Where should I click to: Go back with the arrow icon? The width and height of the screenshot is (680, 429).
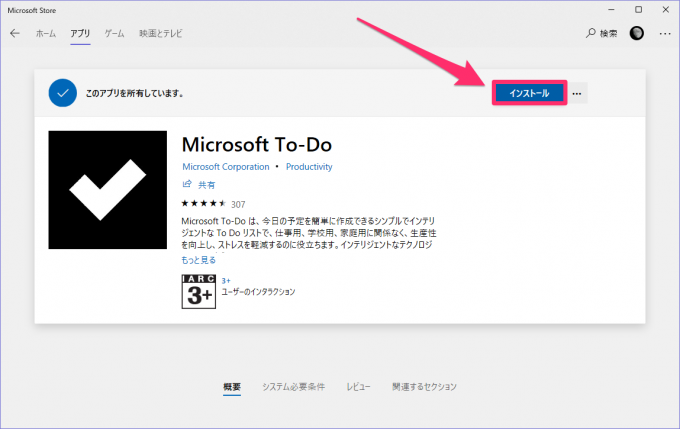coord(15,33)
